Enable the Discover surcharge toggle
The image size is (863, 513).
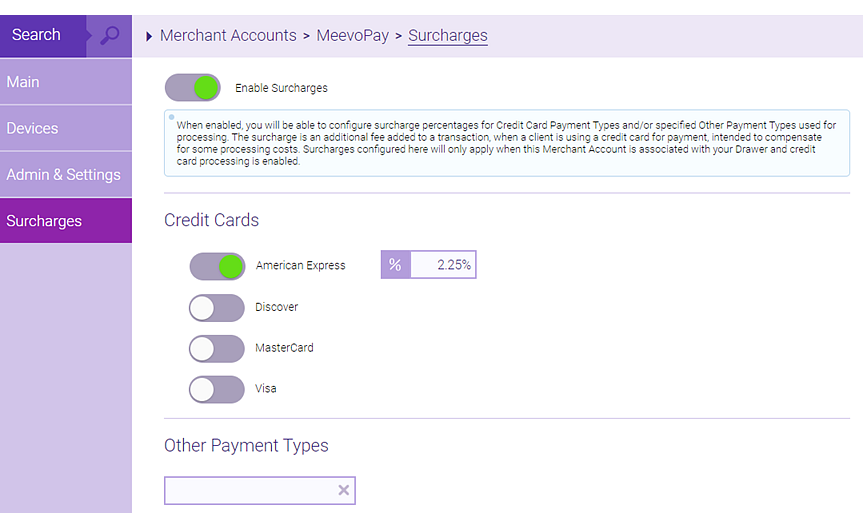click(x=217, y=307)
